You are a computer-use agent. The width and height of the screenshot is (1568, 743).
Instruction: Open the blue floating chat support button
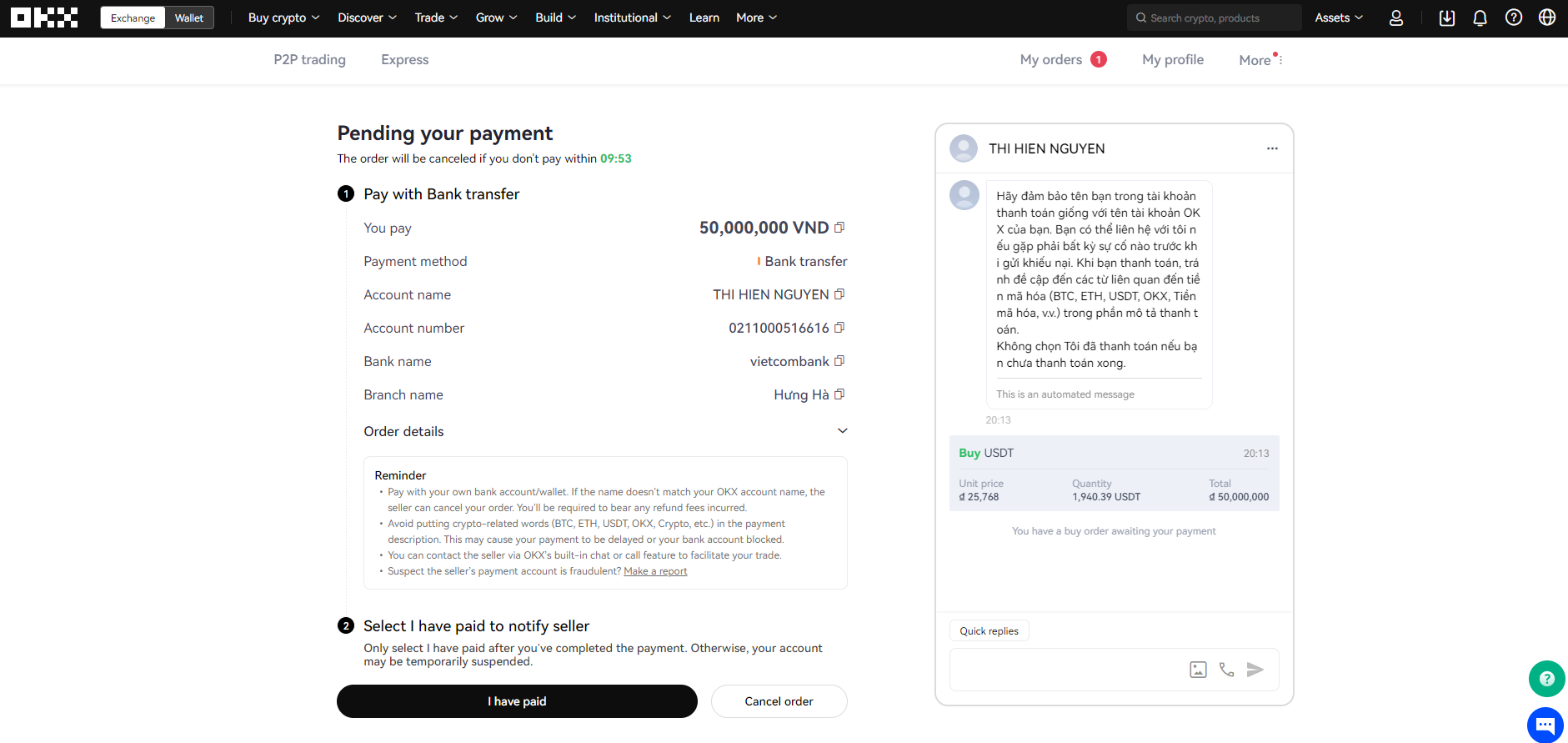[1545, 725]
